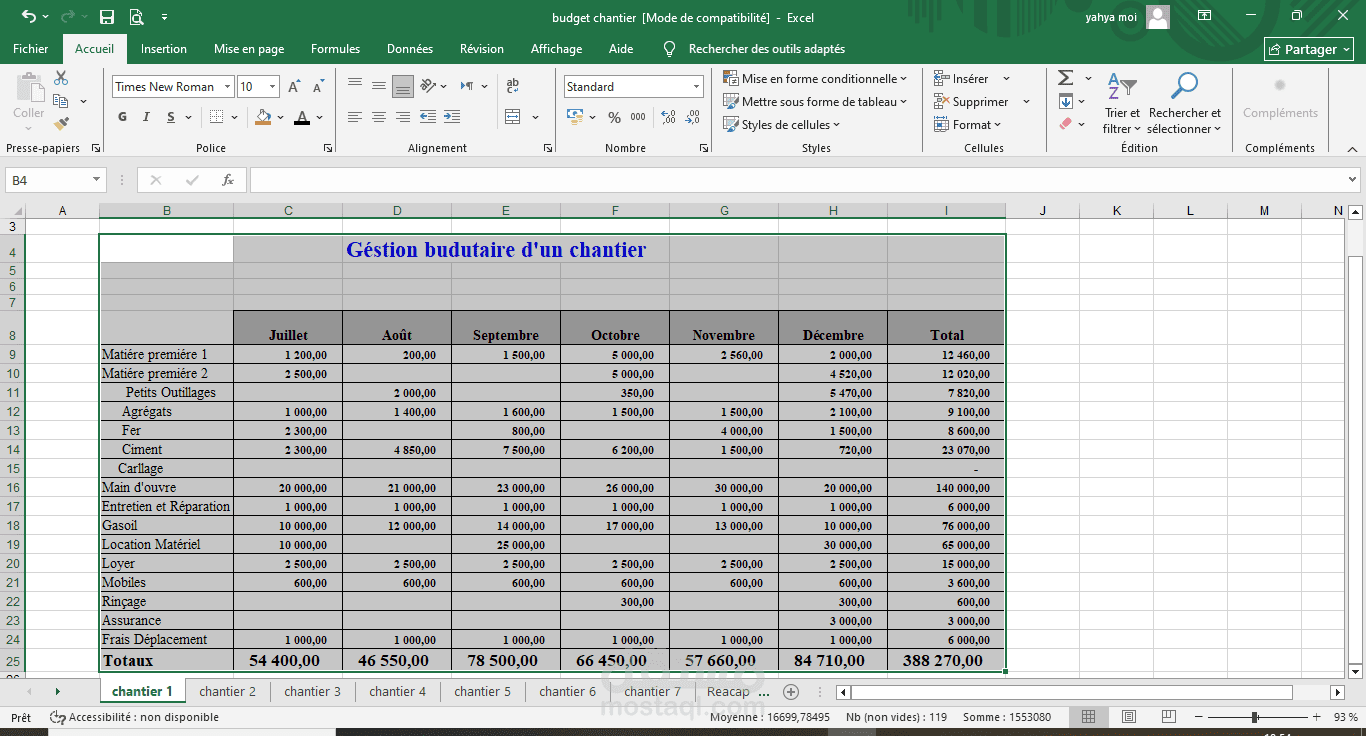
Task: Switch to the Révision tab
Action: (x=482, y=48)
